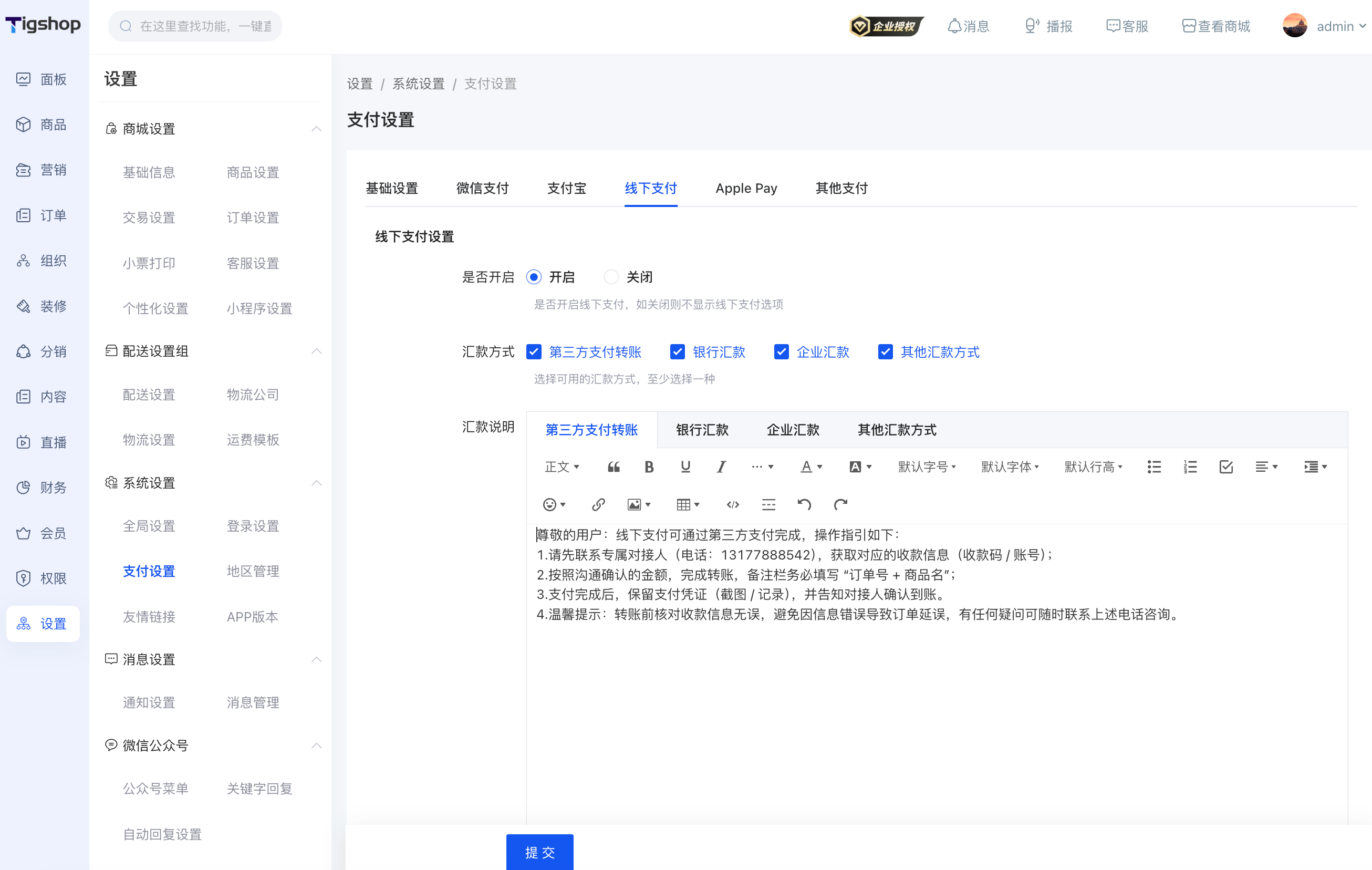Open the 默认行高 line height dropdown
1372x870 pixels.
(x=1093, y=467)
